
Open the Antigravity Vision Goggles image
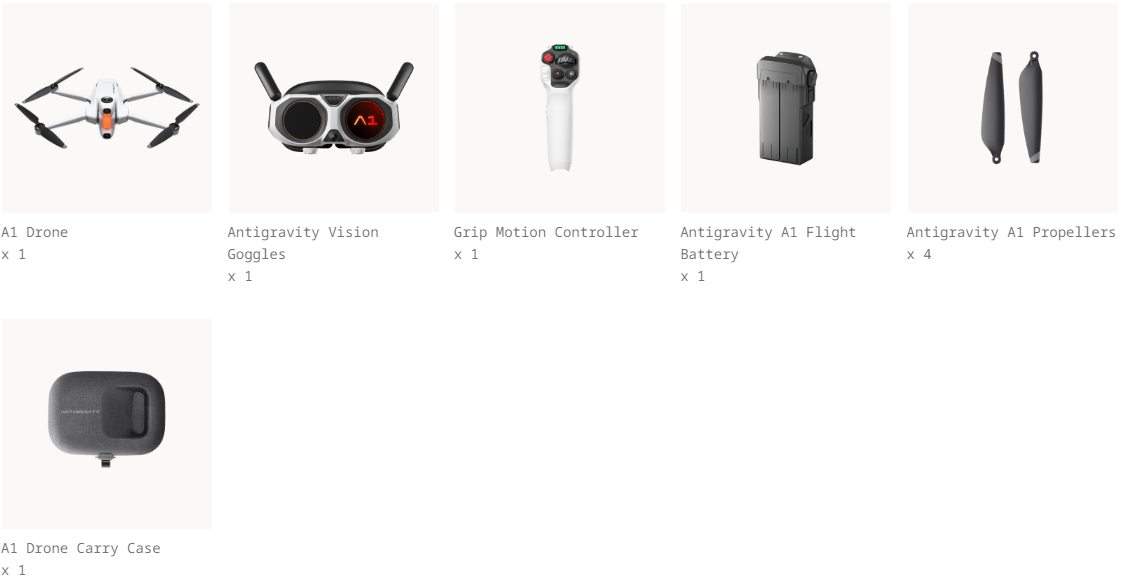click(x=333, y=108)
